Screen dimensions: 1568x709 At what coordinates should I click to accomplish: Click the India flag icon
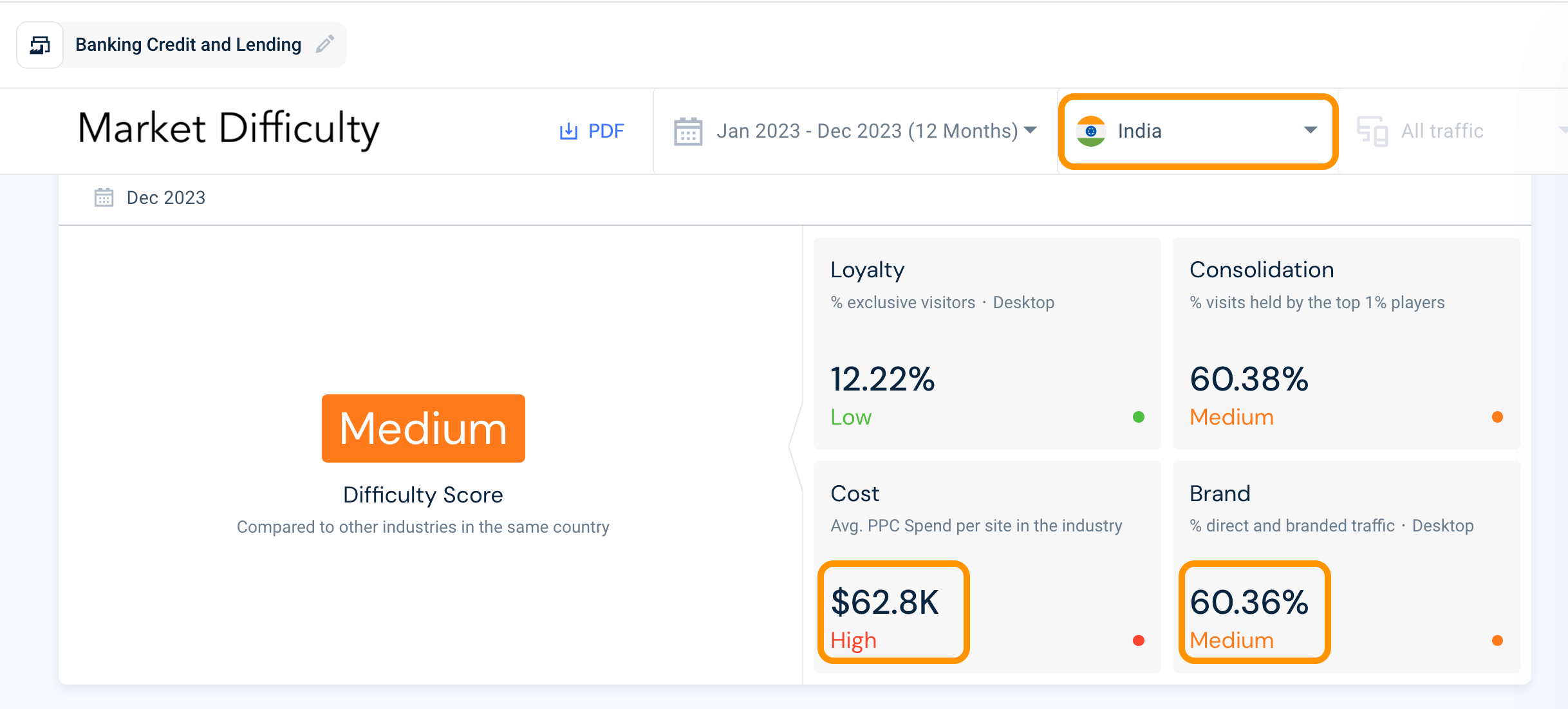(1091, 131)
